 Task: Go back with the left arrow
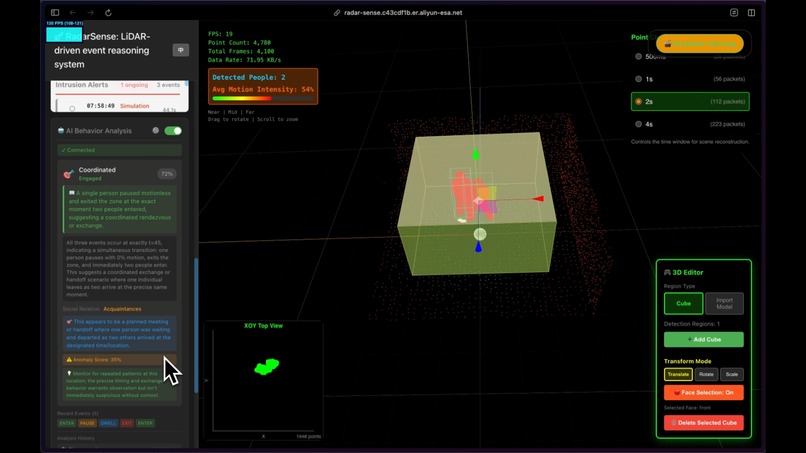point(73,12)
